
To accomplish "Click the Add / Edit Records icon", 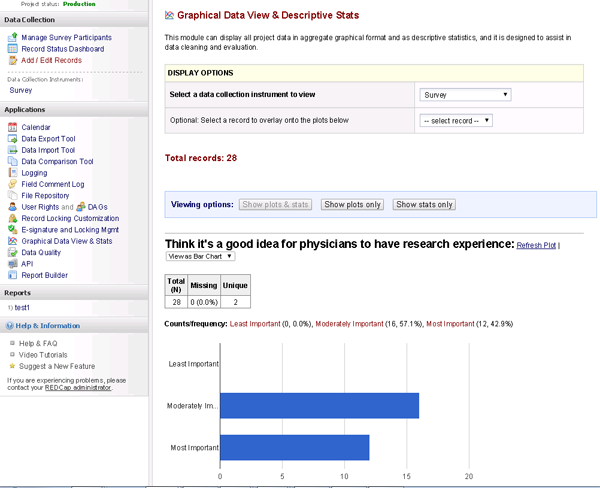I will [13, 60].
